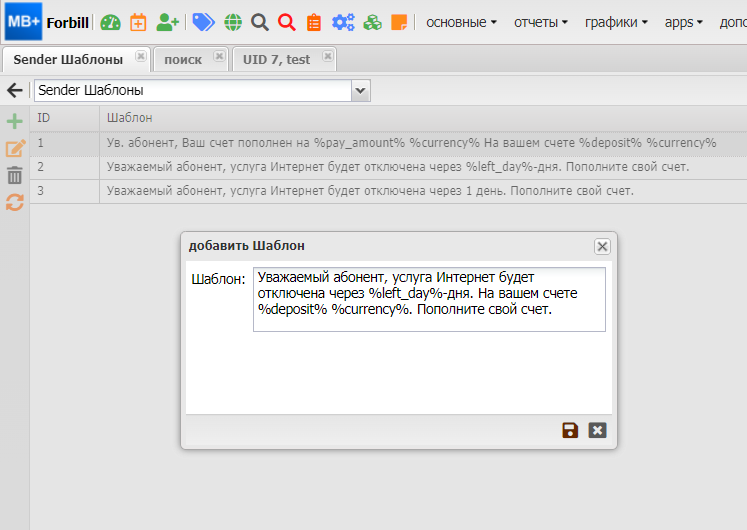The height and width of the screenshot is (530, 747).
Task: Open the отчеты dropdown menu
Action: click(541, 22)
